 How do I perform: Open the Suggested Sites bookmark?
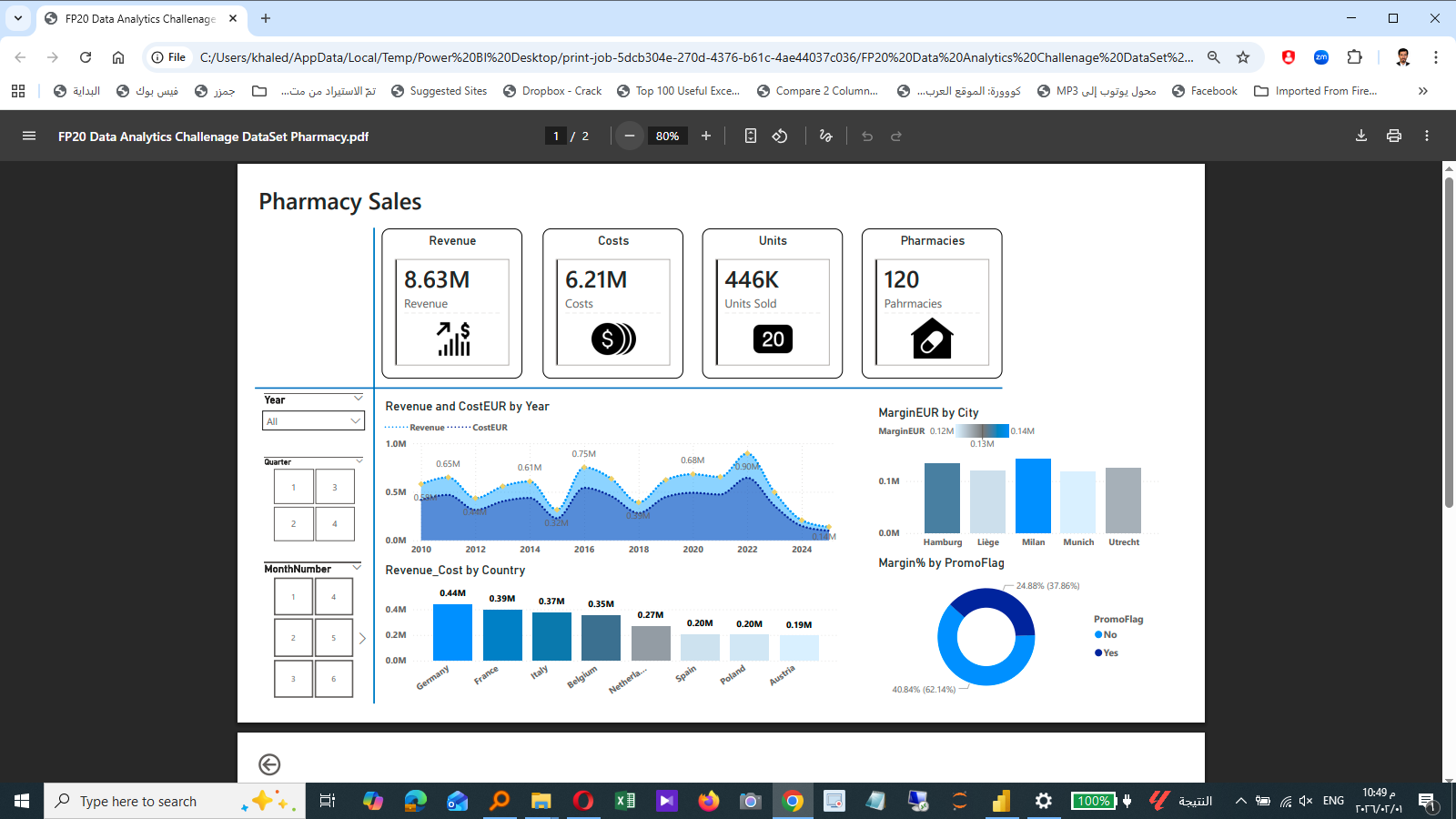pyautogui.click(x=439, y=91)
